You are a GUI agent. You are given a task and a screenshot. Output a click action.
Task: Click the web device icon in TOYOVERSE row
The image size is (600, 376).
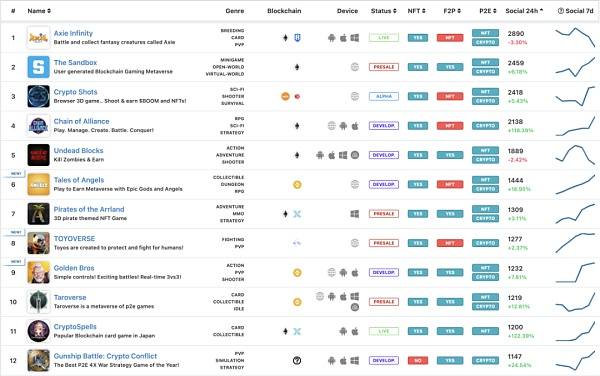coord(355,243)
